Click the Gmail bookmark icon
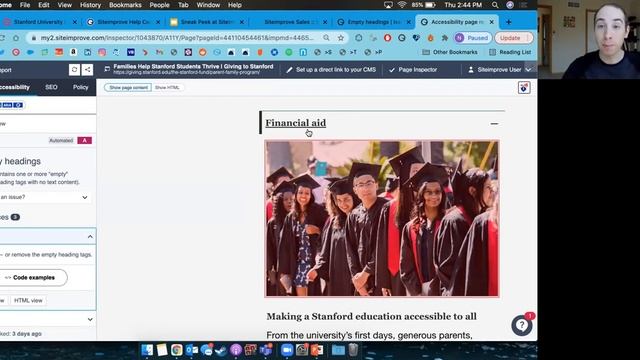The image size is (640, 360). coord(160,52)
